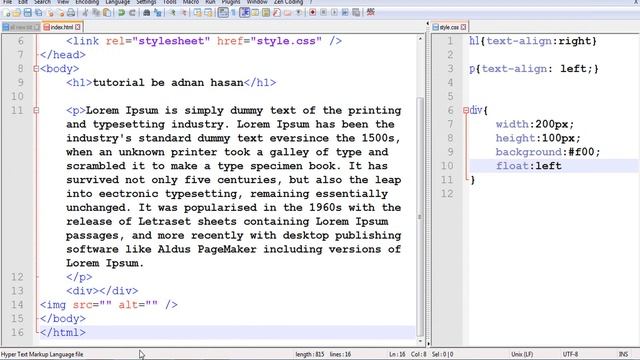
Task: Close the index.html tab with its X
Action: click(x=78, y=27)
